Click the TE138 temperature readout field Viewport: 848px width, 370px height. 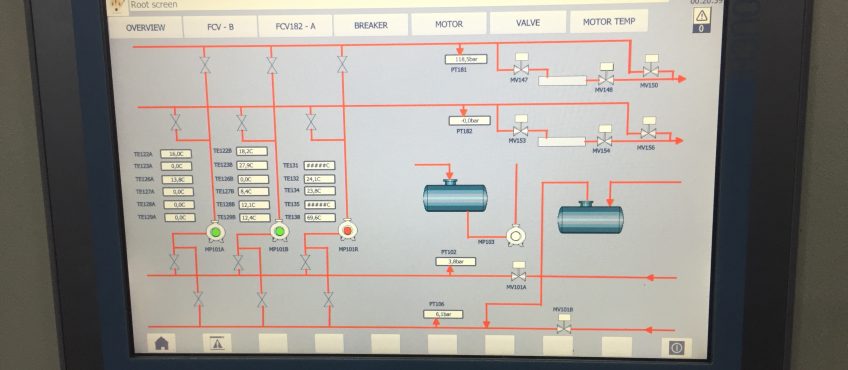320,217
